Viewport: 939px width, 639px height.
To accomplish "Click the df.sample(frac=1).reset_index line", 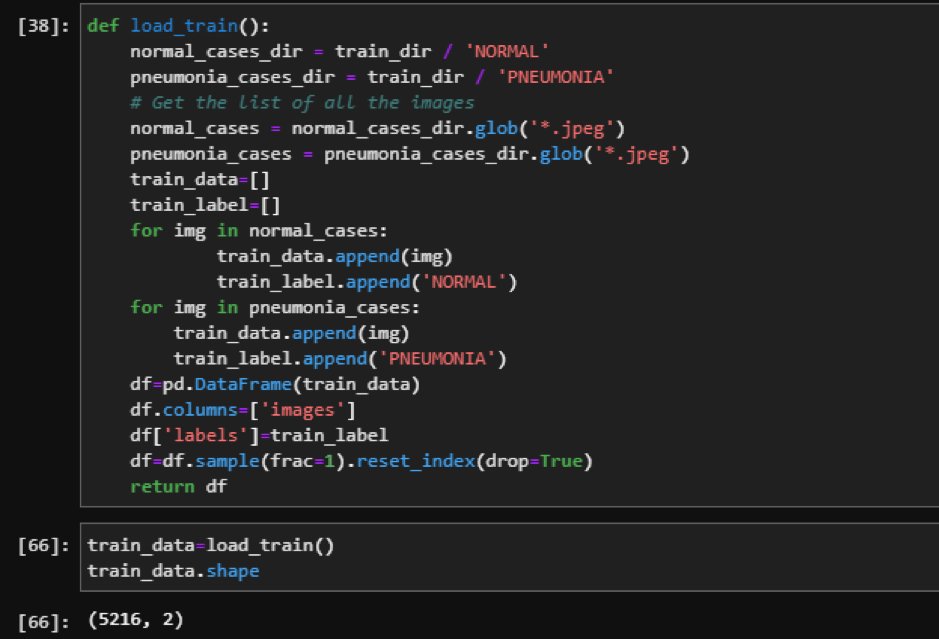I will click(x=361, y=461).
